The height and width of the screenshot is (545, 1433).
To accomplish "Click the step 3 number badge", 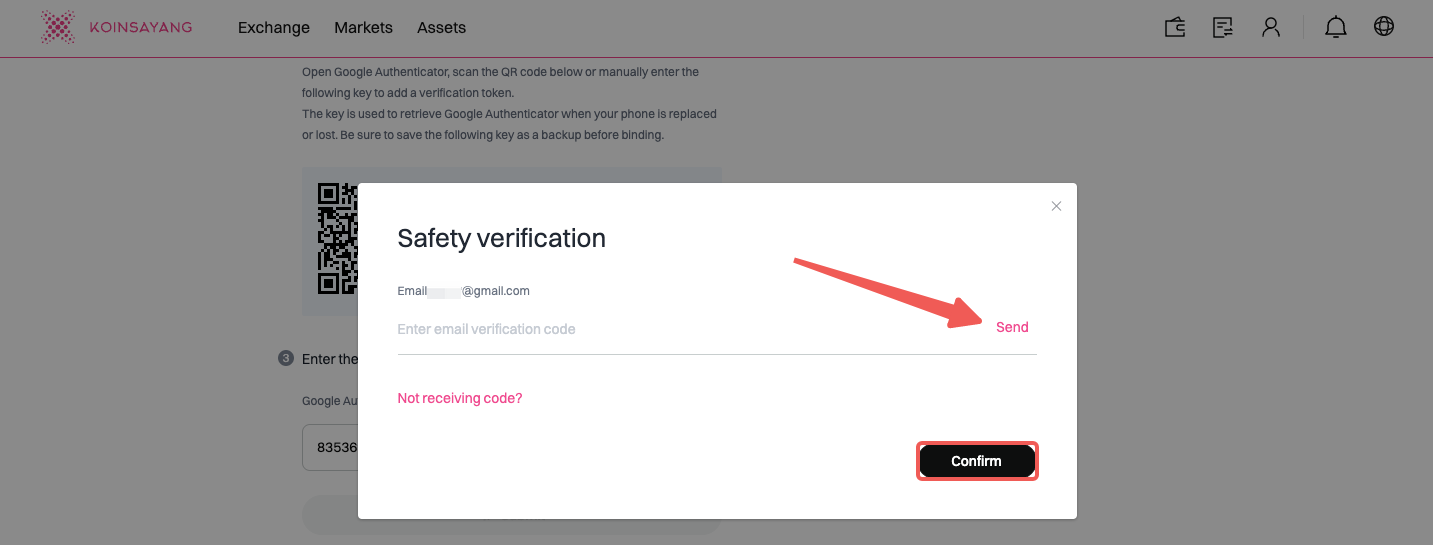I will click(285, 358).
